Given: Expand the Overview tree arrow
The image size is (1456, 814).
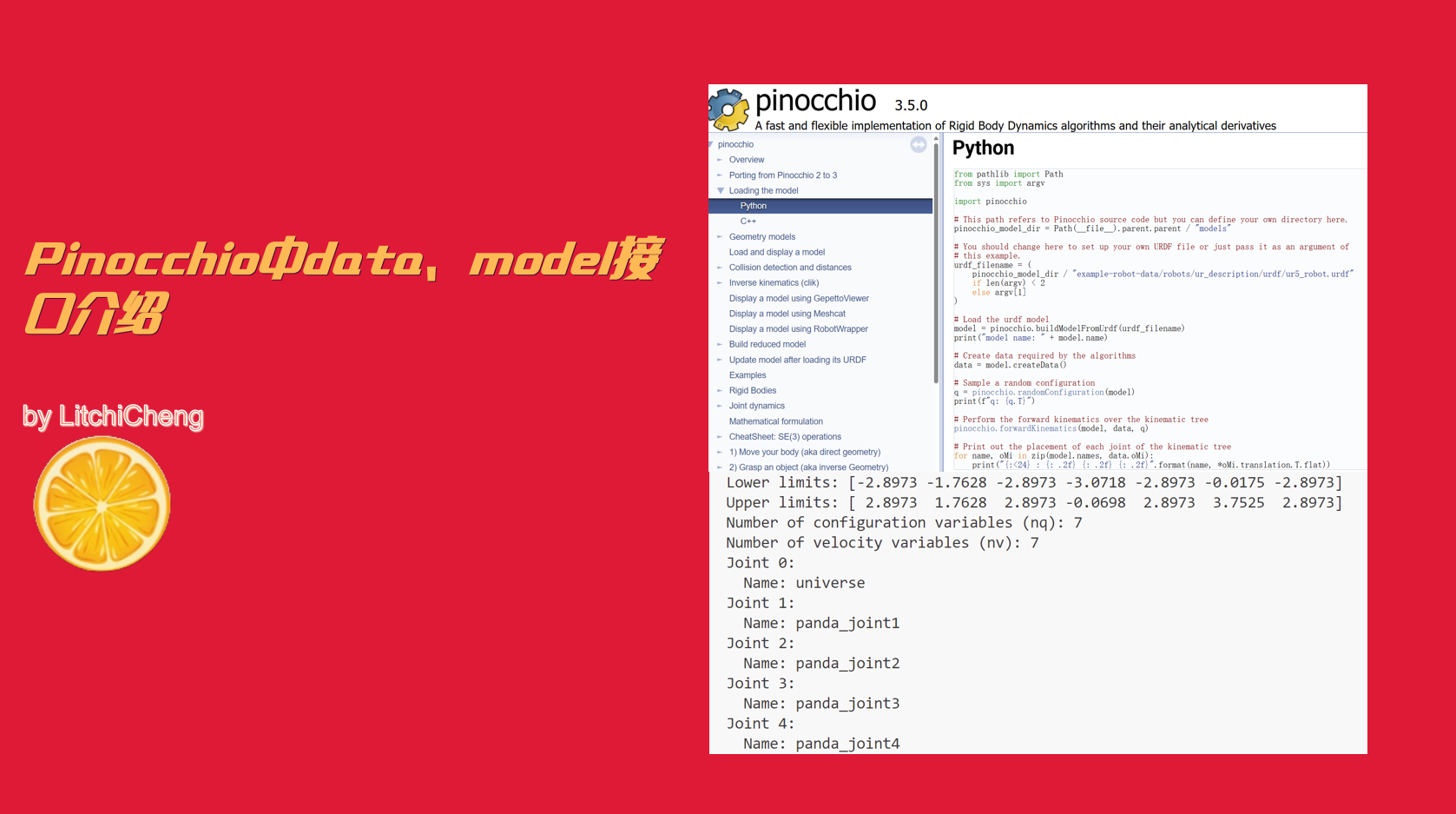Looking at the screenshot, I should point(720,160).
